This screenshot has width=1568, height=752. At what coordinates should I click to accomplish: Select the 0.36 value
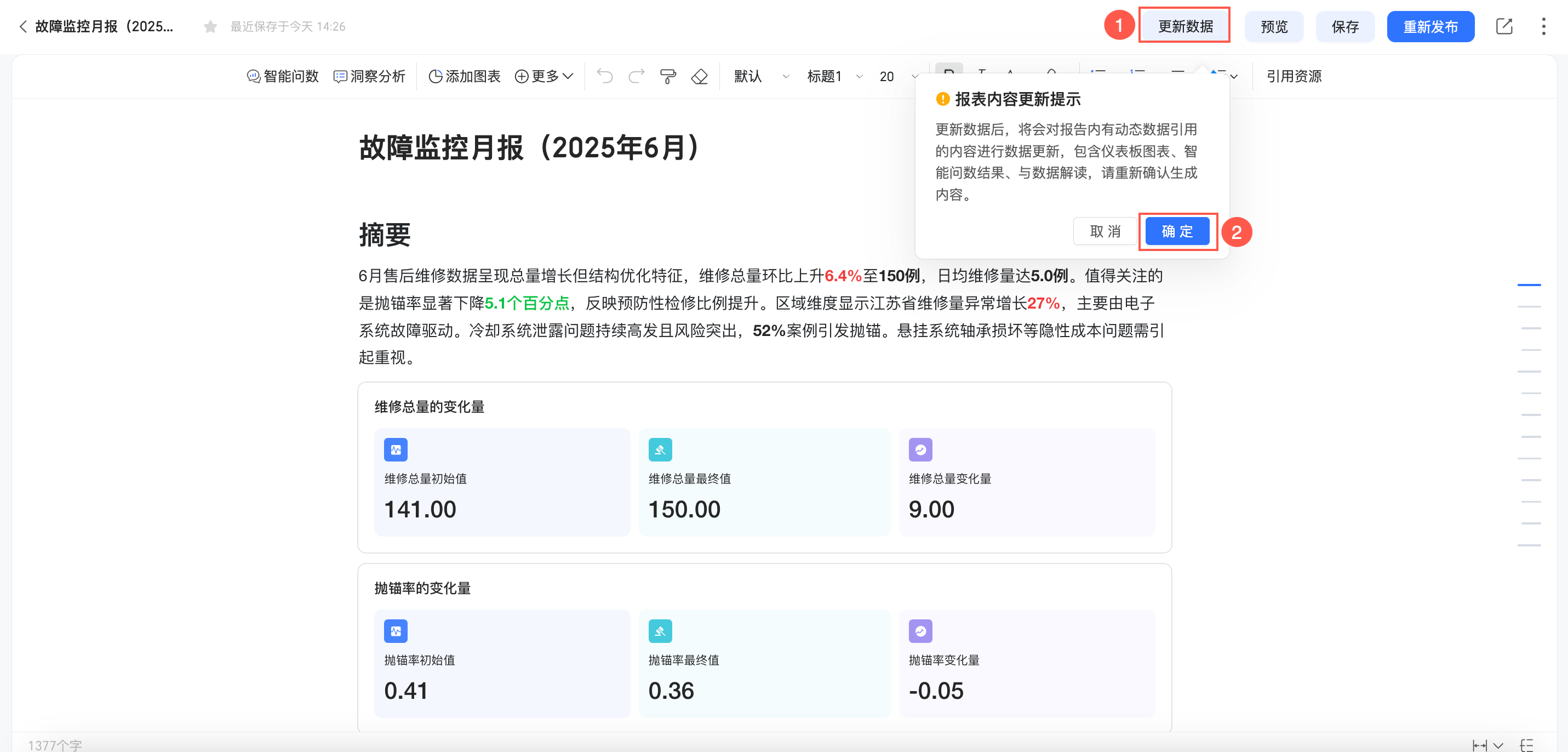671,691
